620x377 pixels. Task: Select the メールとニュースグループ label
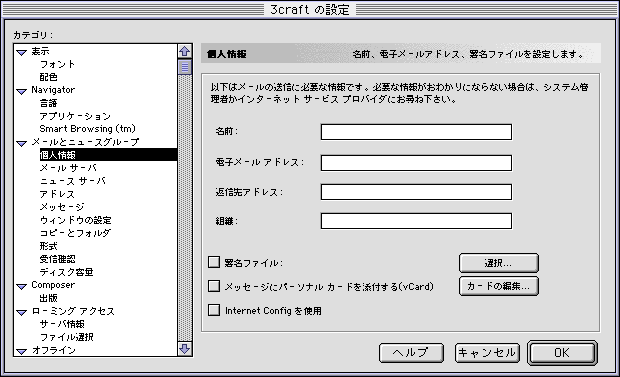tap(85, 142)
